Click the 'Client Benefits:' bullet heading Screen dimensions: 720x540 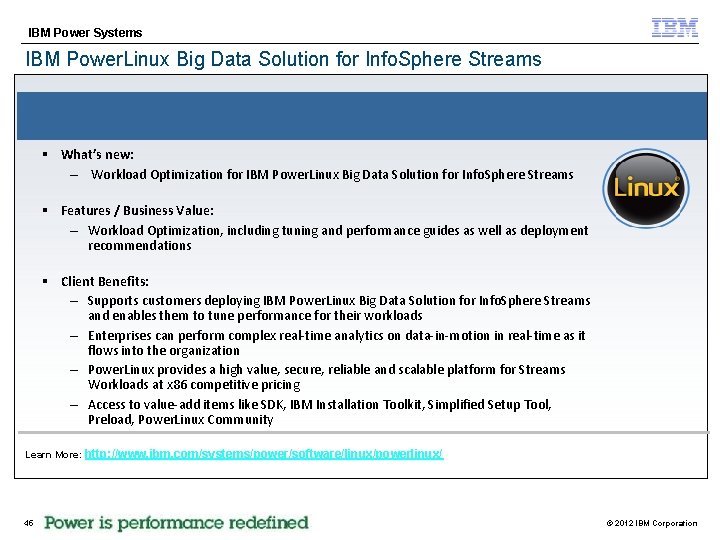[x=105, y=281]
